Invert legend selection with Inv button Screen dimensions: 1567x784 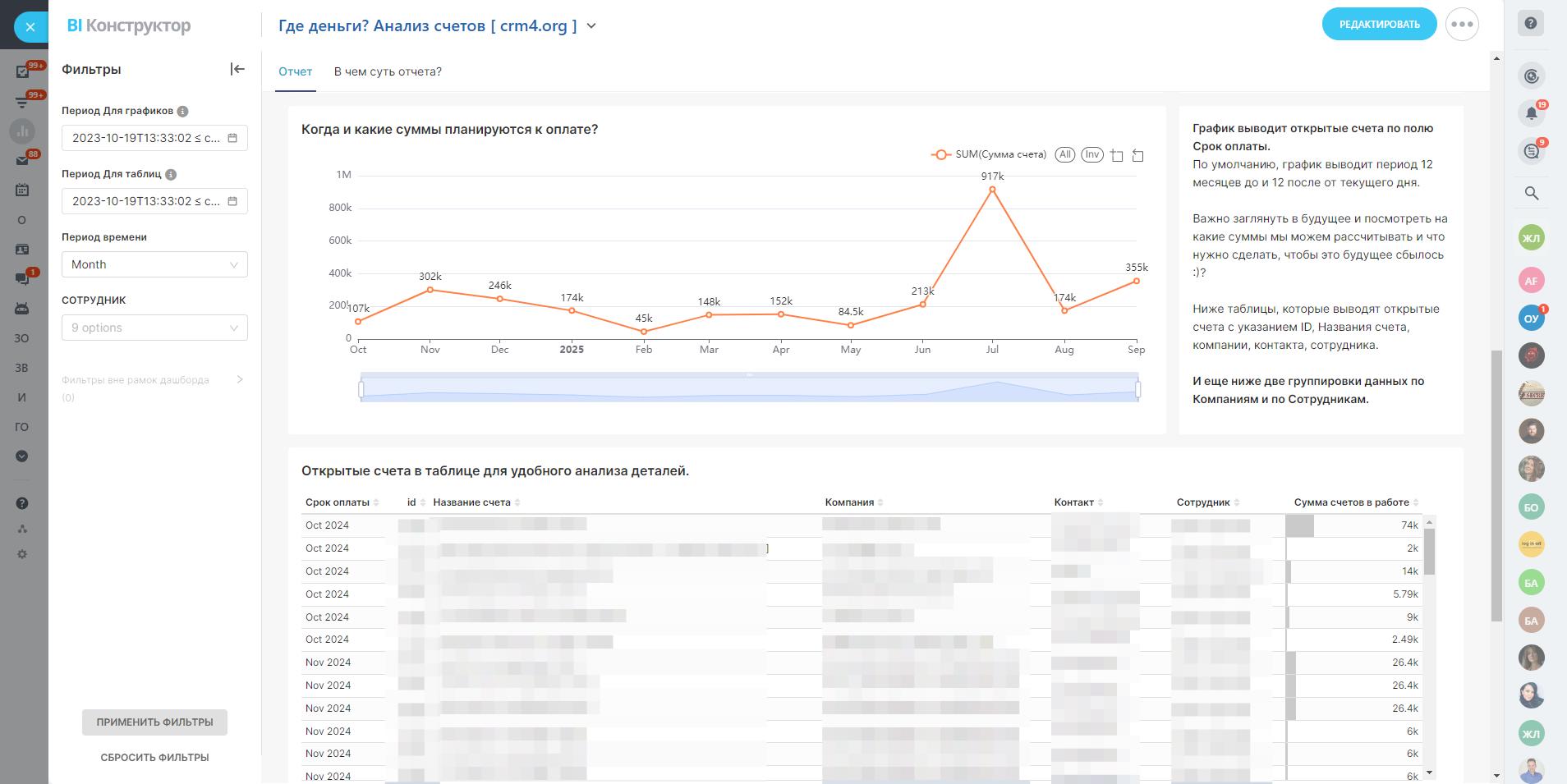click(1091, 154)
